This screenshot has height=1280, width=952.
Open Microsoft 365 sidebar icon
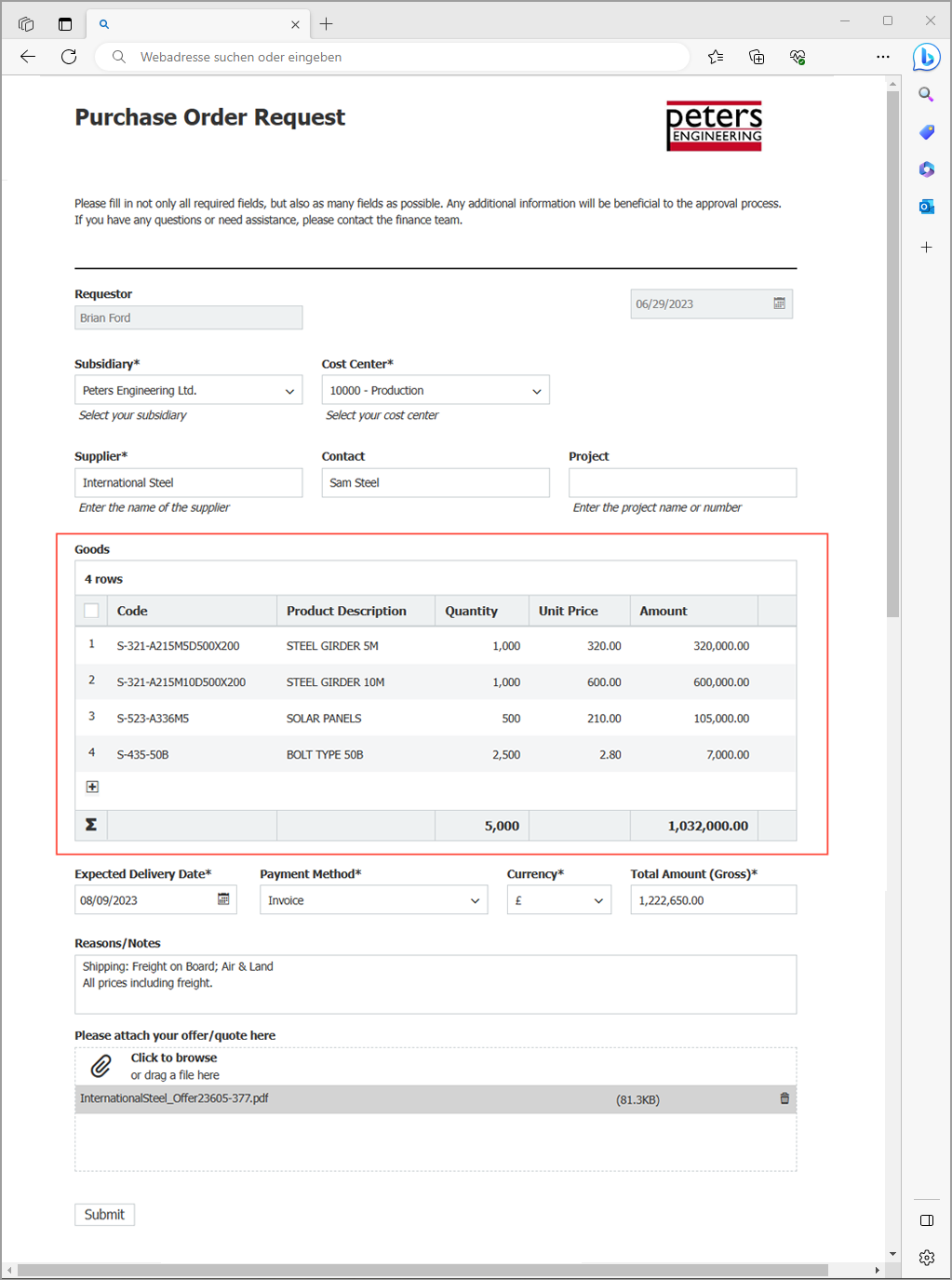coord(926,169)
